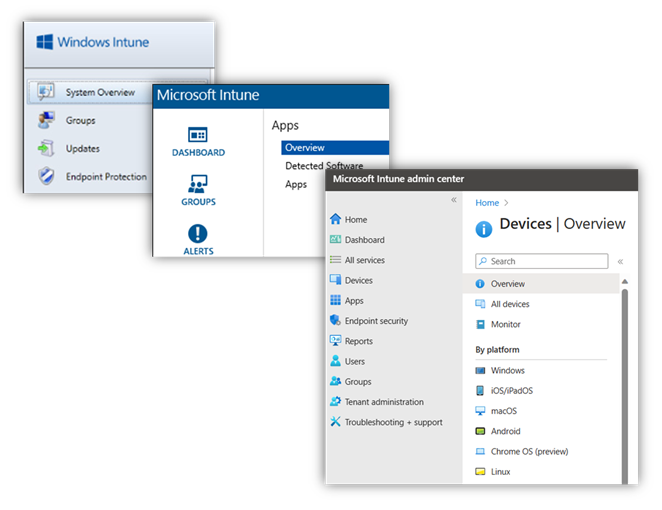Open the Home breadcrumb link

[x=487, y=203]
